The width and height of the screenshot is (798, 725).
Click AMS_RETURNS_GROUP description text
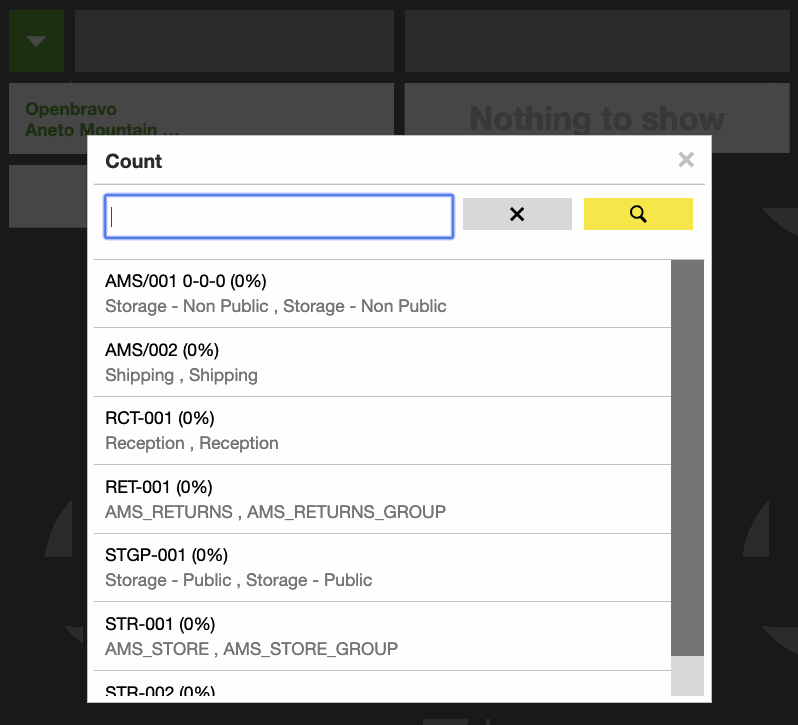coord(347,511)
